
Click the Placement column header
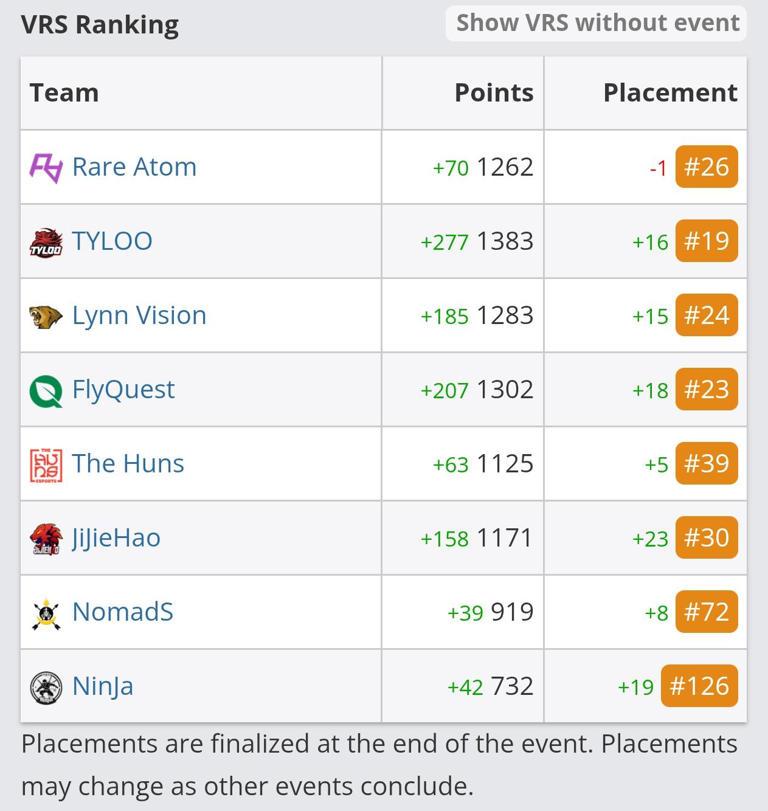pos(667,92)
